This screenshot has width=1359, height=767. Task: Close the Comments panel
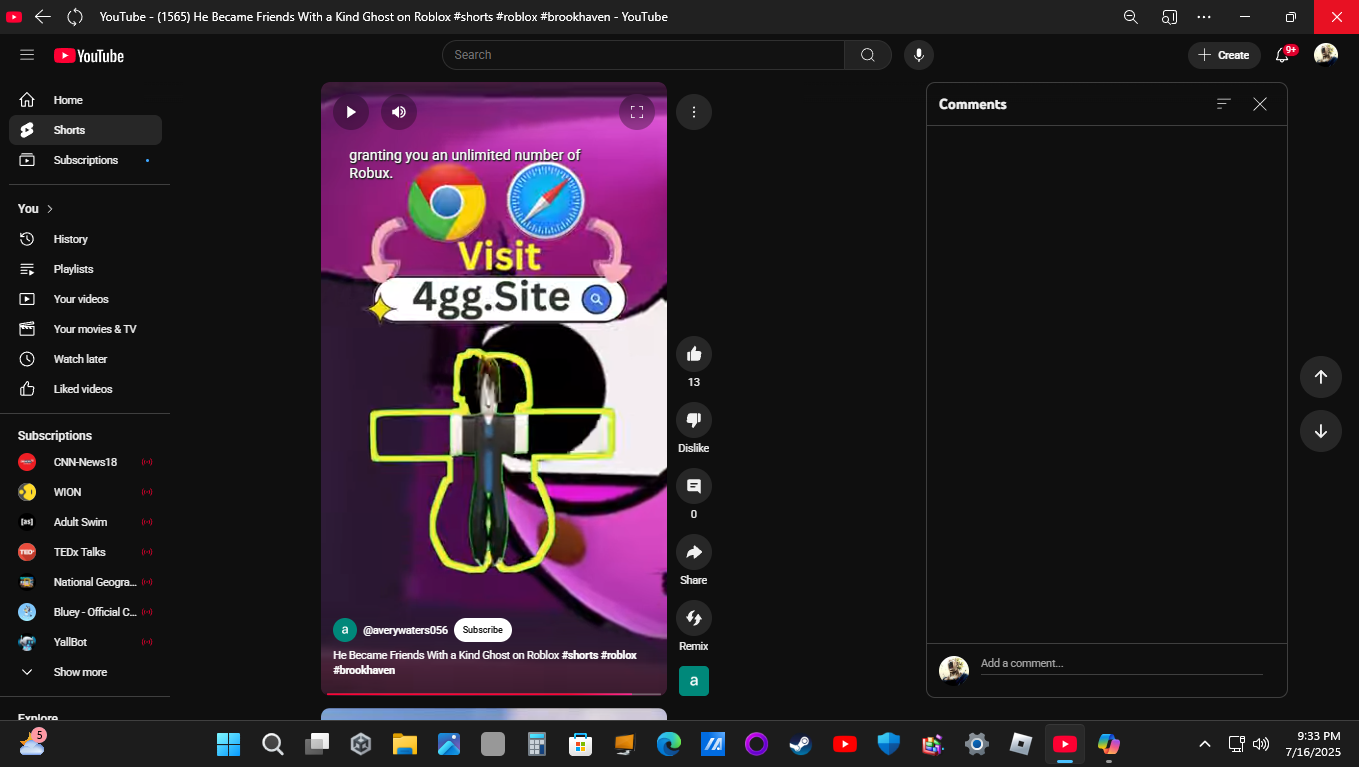[x=1260, y=104]
